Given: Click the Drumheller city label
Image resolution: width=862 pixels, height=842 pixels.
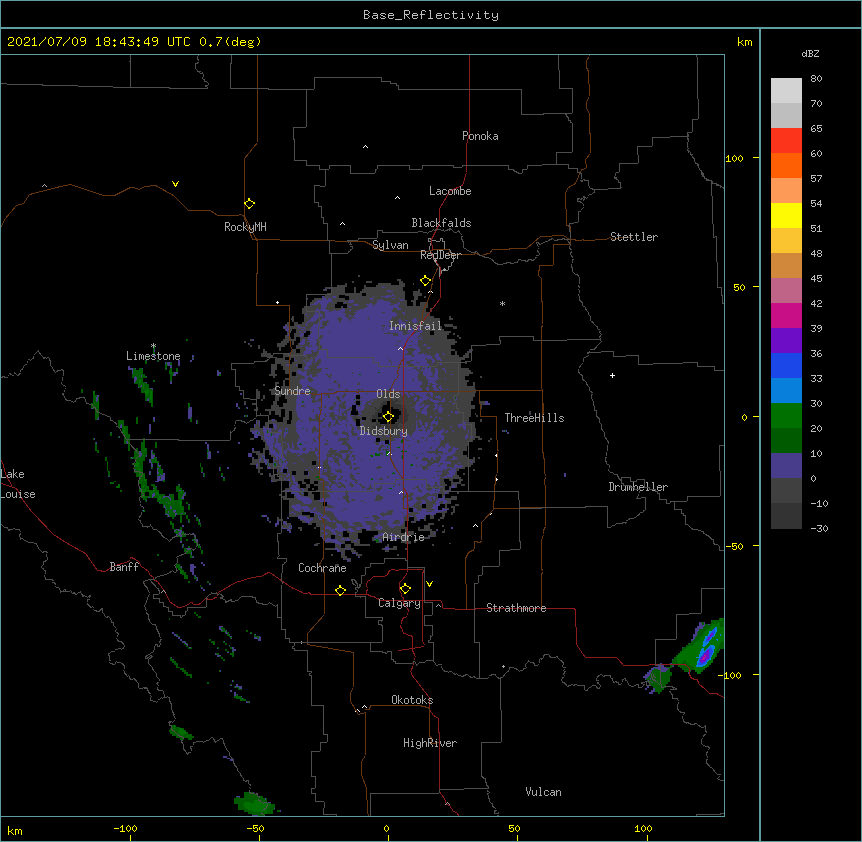Looking at the screenshot, I should (638, 487).
